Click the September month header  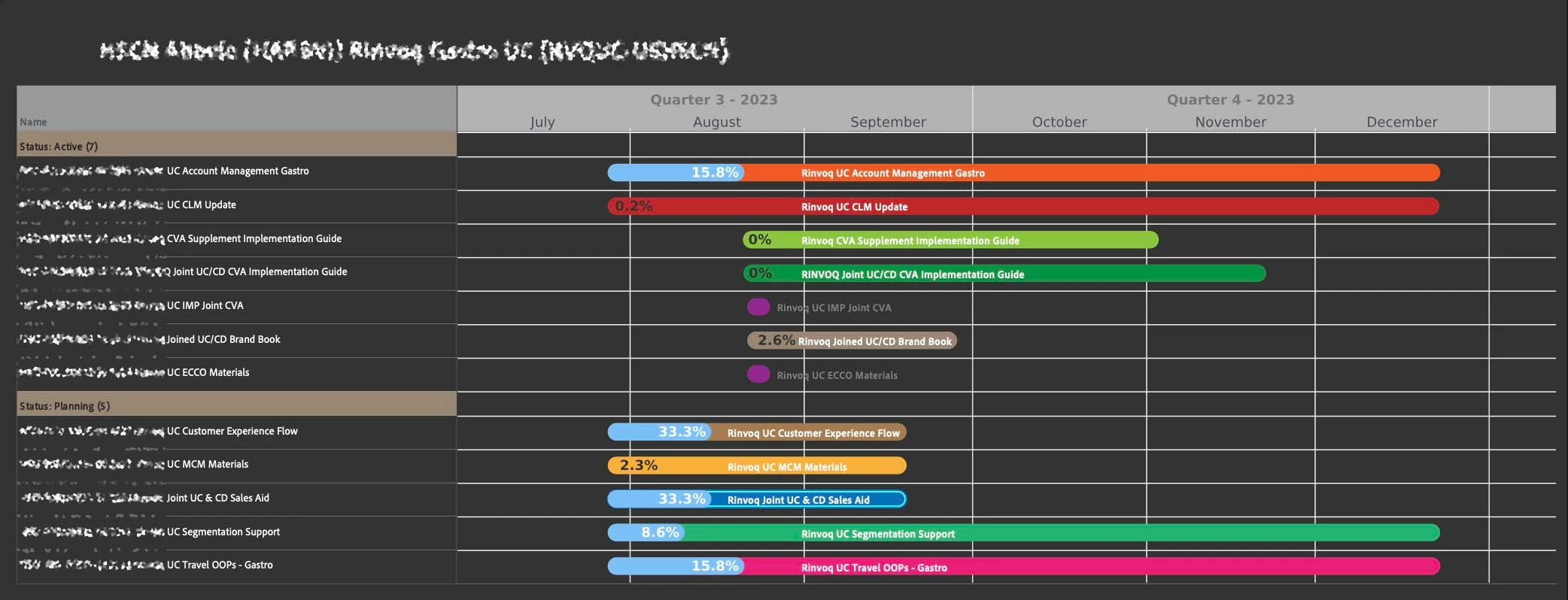coord(888,122)
